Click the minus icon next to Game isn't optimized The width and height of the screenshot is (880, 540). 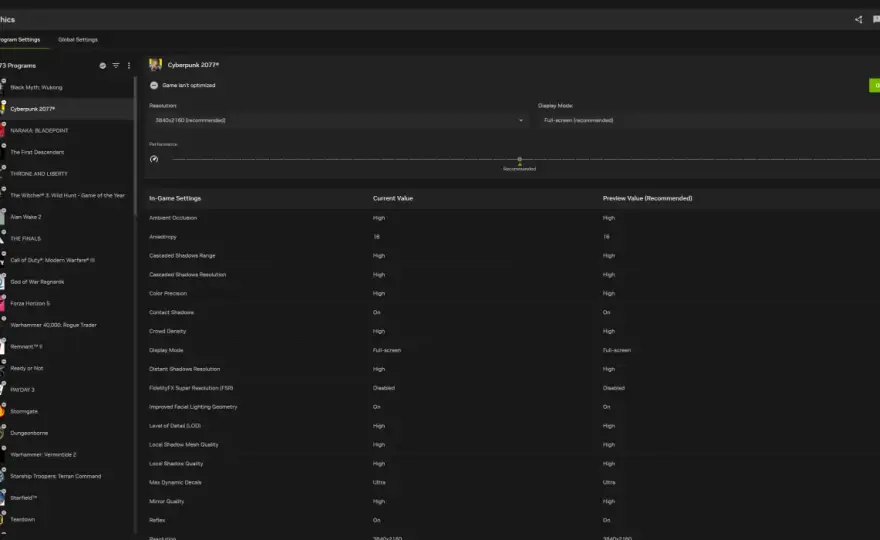pyautogui.click(x=154, y=85)
